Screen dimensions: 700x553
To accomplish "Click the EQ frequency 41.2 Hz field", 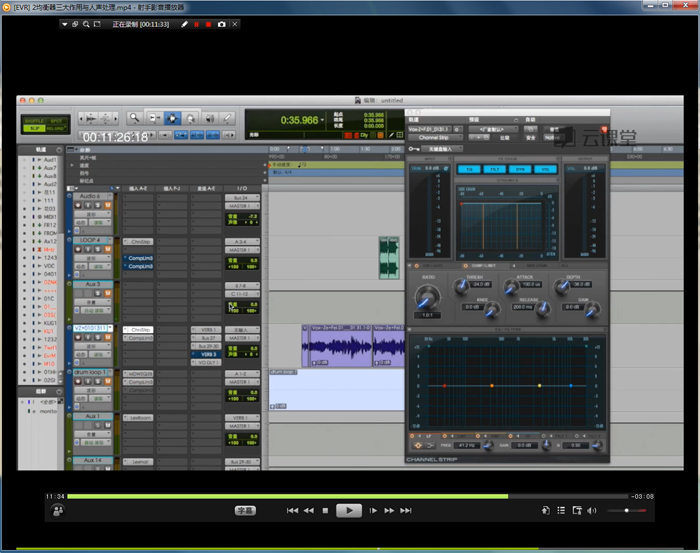I will point(467,445).
